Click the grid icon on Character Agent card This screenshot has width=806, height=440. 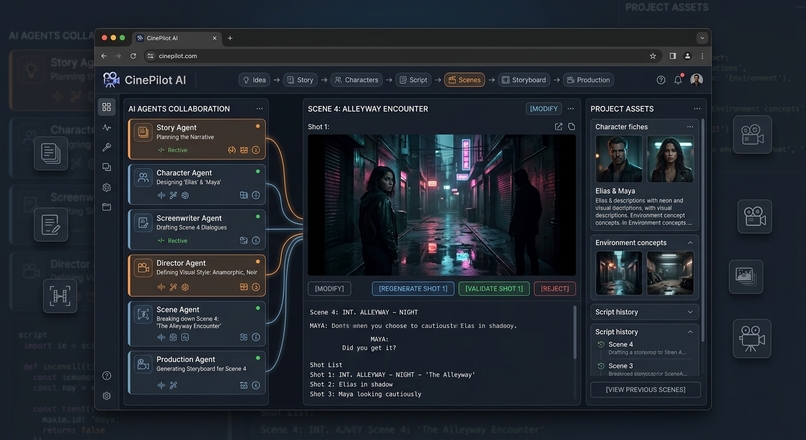coord(244,195)
